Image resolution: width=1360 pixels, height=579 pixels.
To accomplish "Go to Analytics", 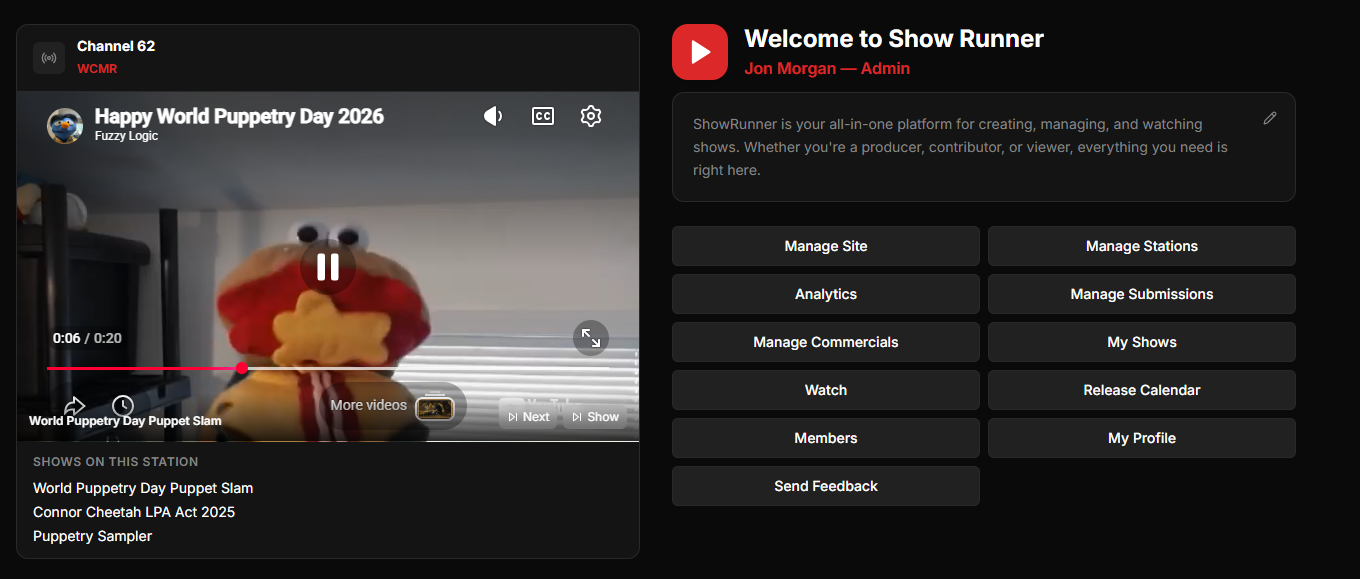I will [825, 294].
